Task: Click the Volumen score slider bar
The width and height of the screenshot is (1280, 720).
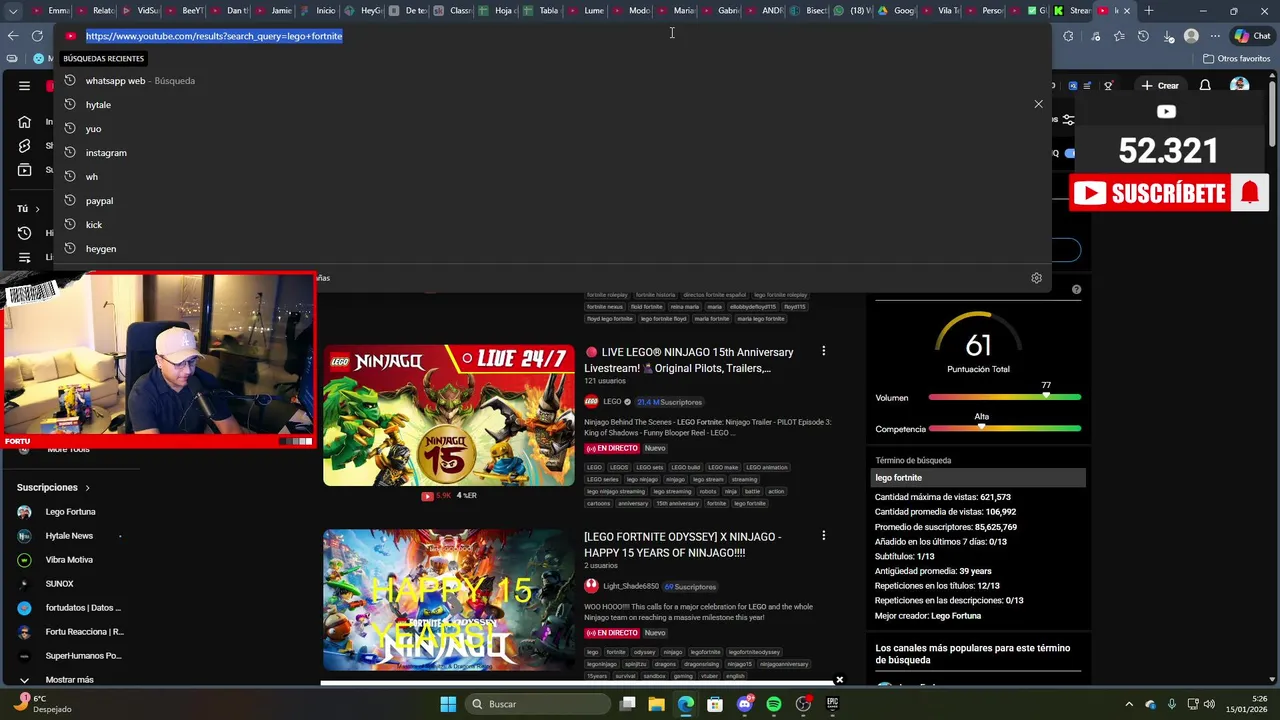Action: point(1005,398)
